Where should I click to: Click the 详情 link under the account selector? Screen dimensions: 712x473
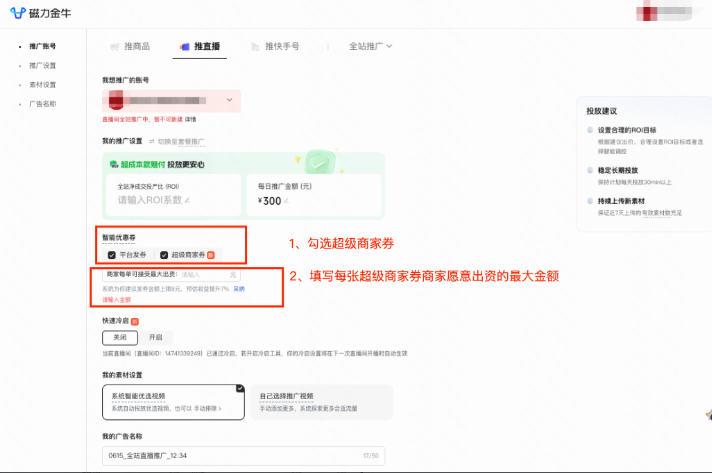coord(190,119)
